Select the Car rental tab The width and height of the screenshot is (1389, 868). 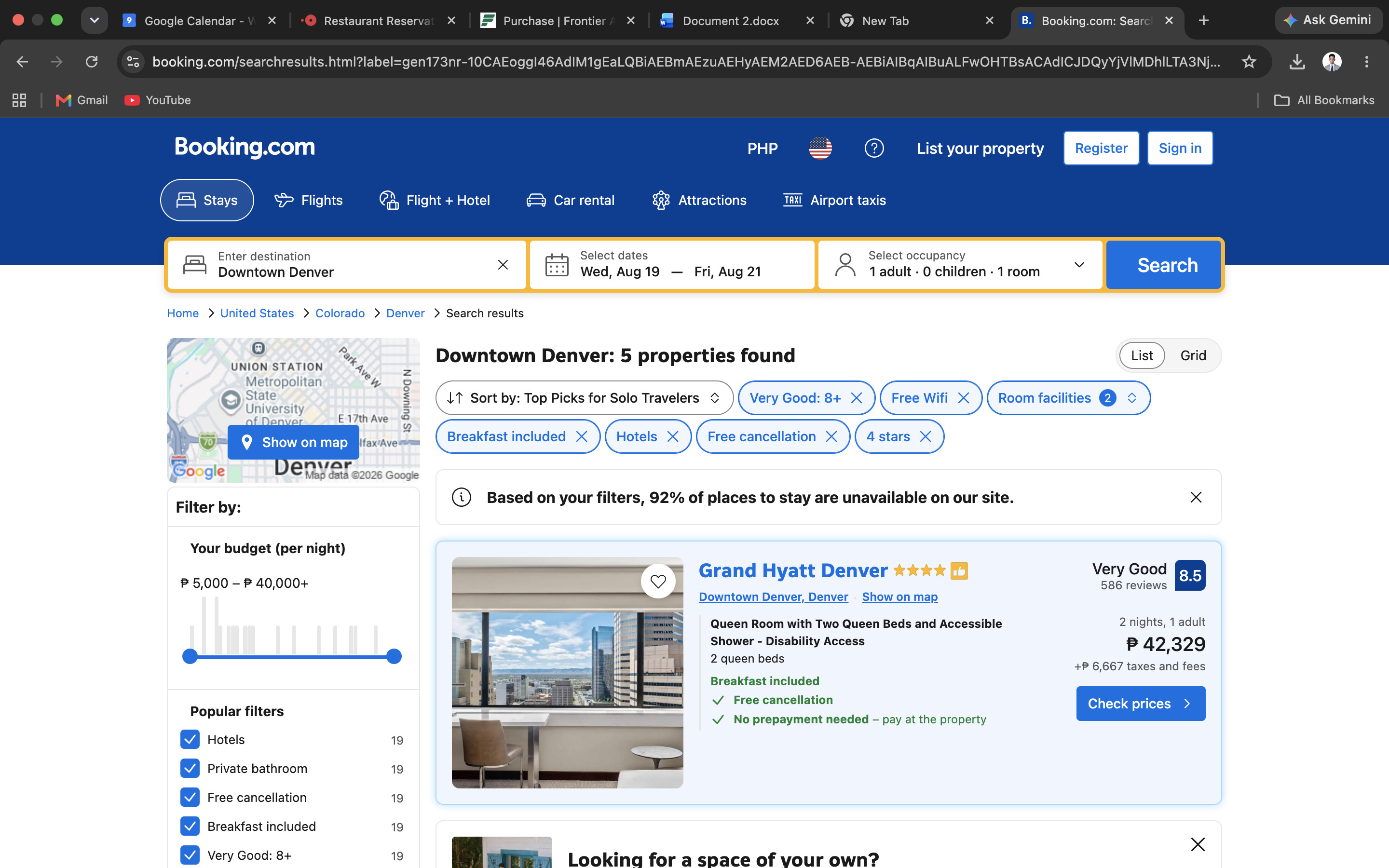point(571,200)
